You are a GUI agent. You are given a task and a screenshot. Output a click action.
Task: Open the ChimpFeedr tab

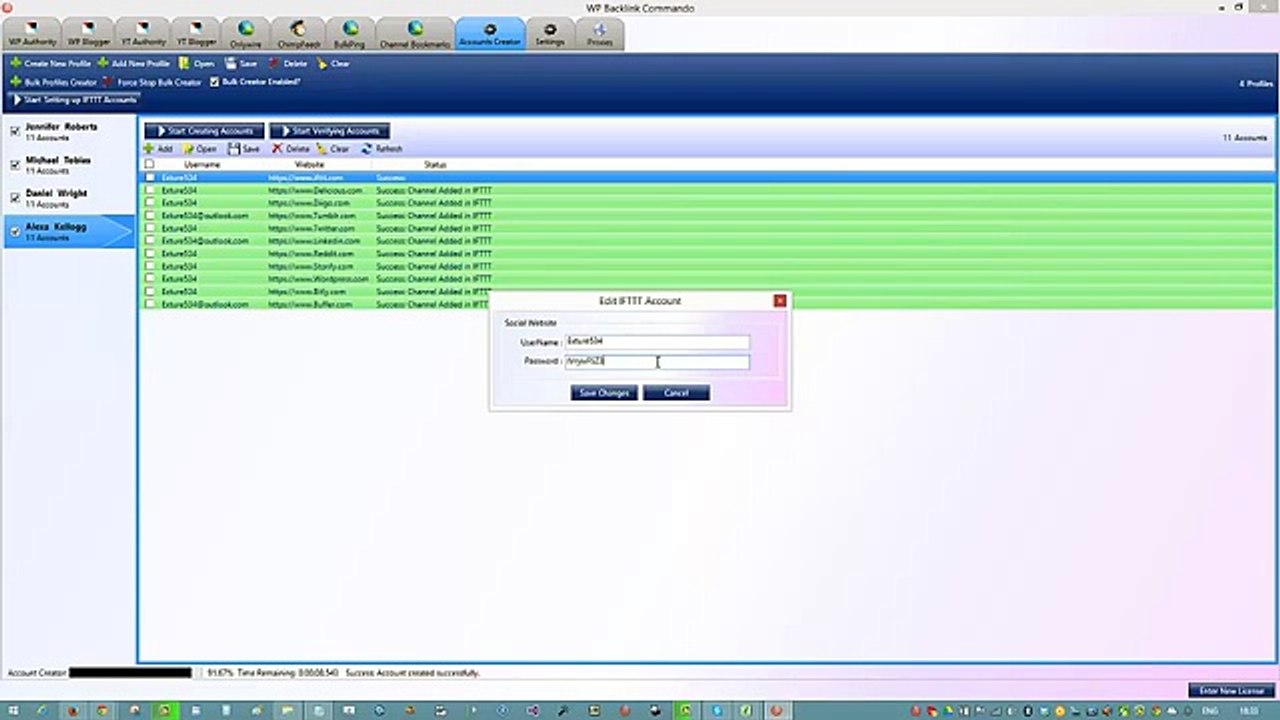(297, 33)
